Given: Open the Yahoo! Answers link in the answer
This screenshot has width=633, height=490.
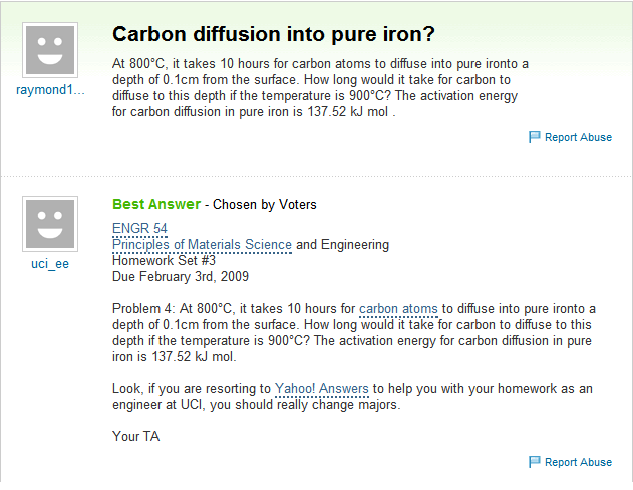Looking at the screenshot, I should [x=322, y=389].
